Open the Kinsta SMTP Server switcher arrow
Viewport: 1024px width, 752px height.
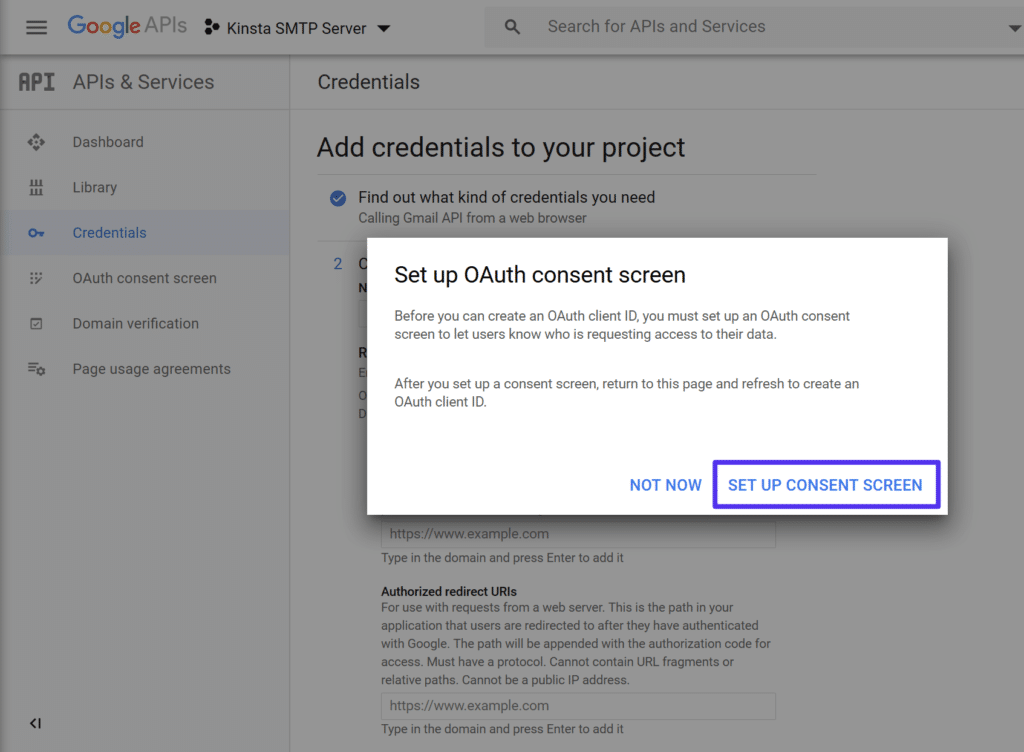[x=383, y=28]
